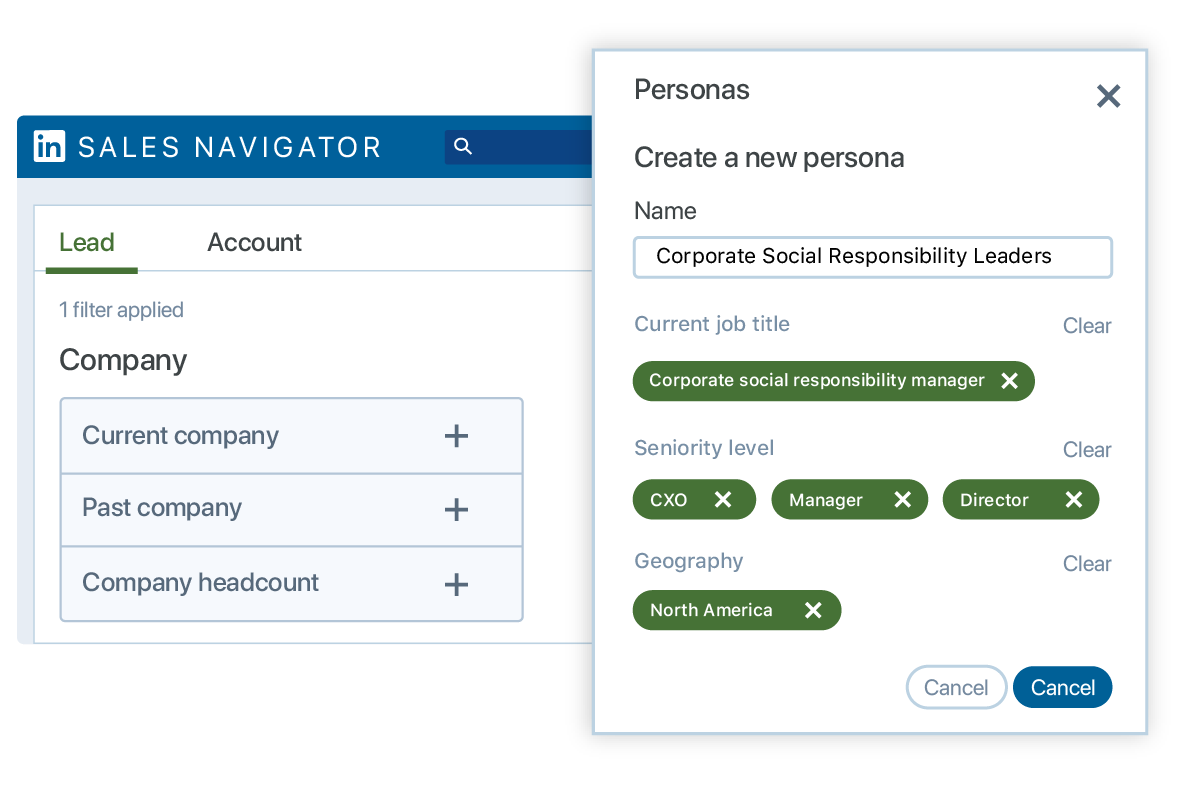1200x788 pixels.
Task: Select the Lead tab
Action: click(88, 242)
